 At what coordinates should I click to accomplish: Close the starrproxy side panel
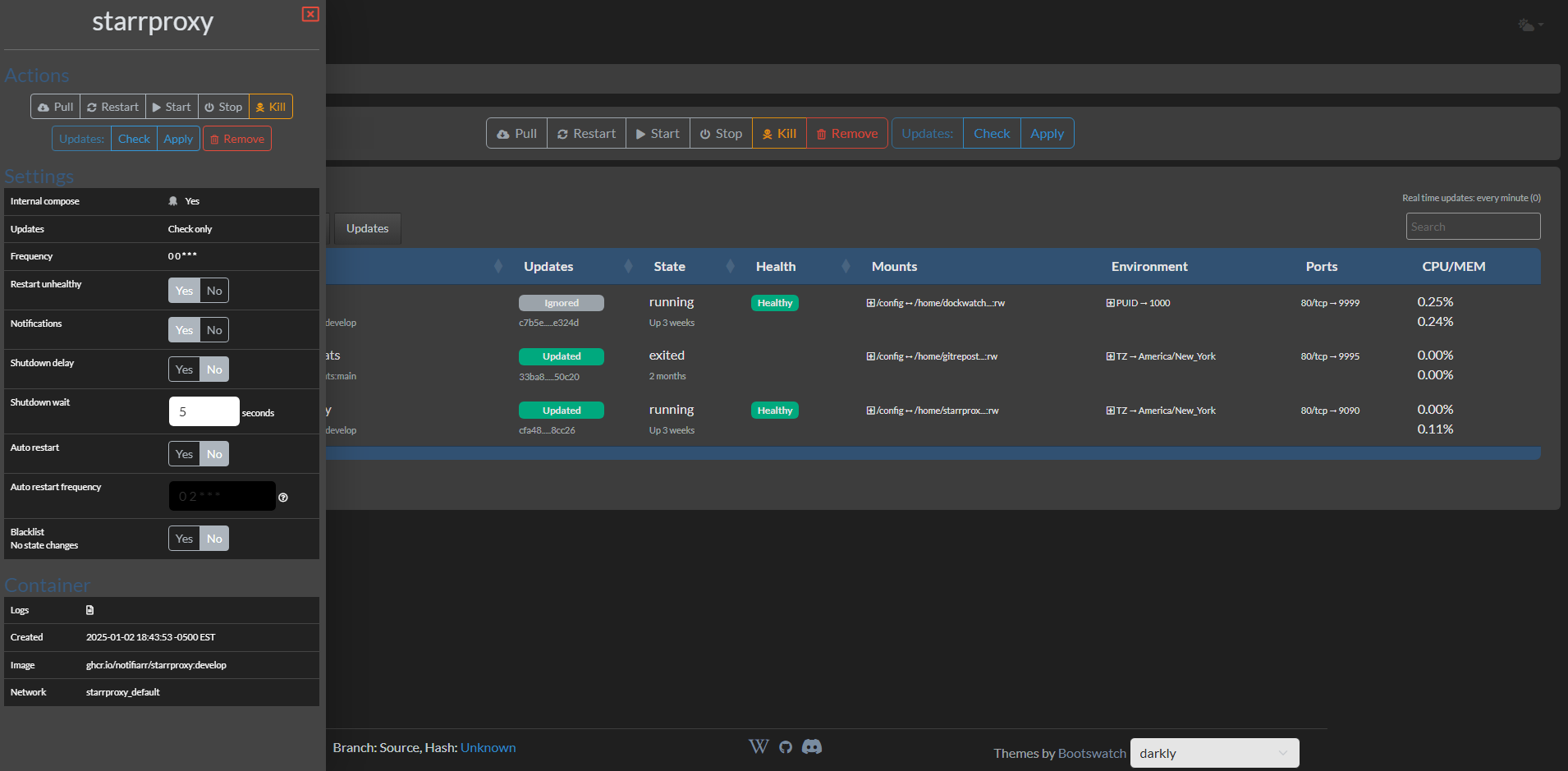pos(310,14)
